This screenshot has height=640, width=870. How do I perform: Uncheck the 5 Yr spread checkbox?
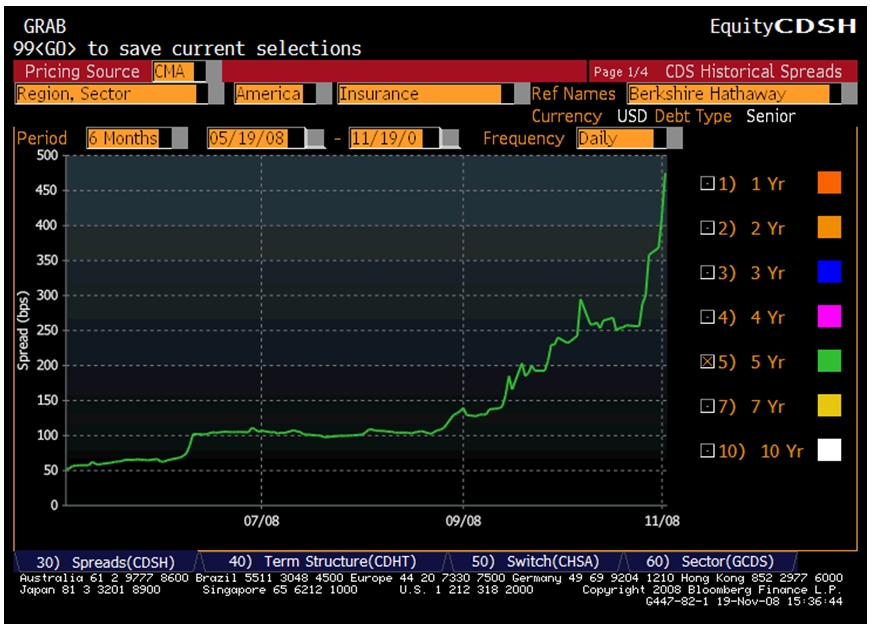point(707,361)
